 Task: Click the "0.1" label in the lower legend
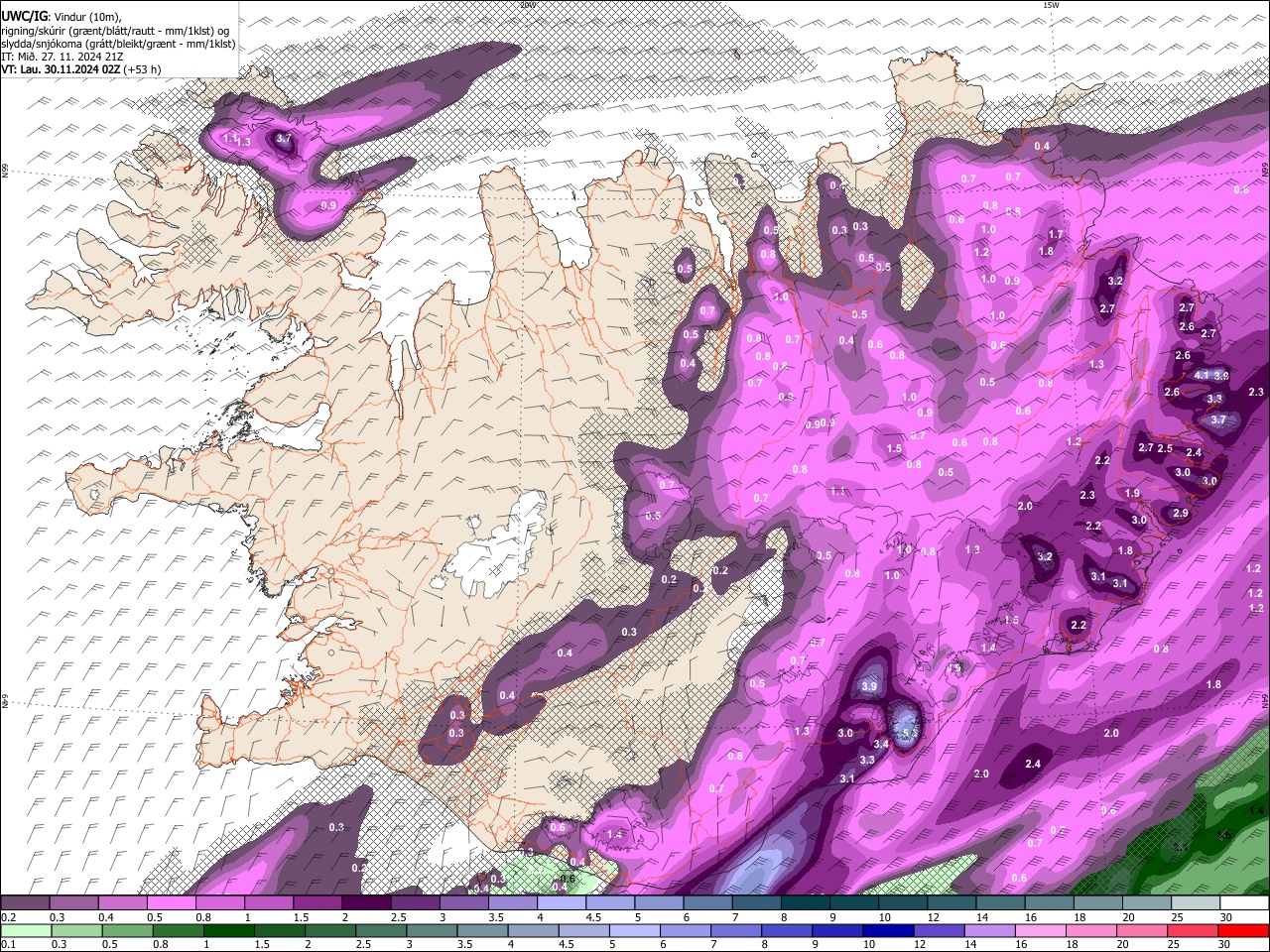point(8,946)
